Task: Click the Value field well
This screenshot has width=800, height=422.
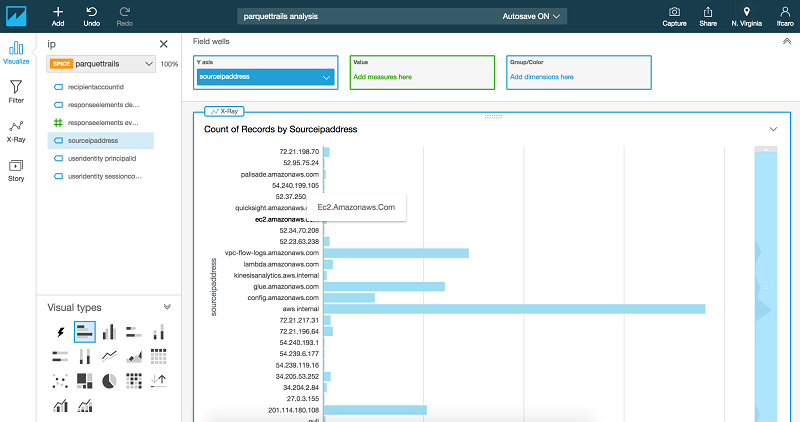Action: (x=422, y=72)
